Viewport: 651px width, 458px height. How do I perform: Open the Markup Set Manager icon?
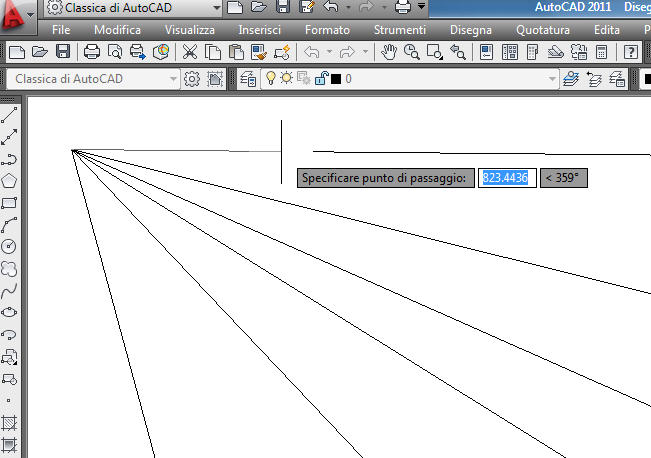(578, 52)
